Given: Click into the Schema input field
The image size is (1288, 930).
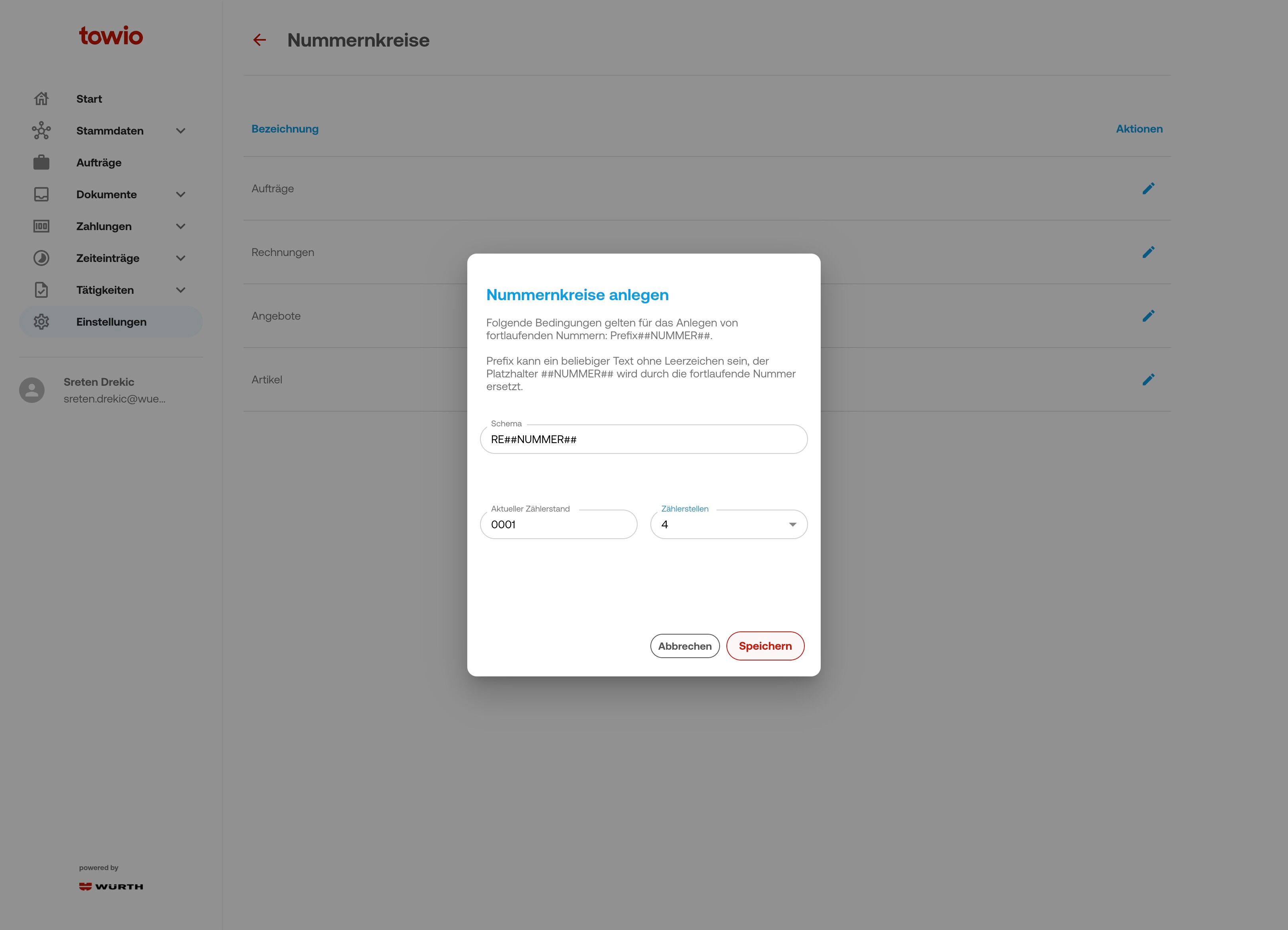Looking at the screenshot, I should pyautogui.click(x=644, y=439).
